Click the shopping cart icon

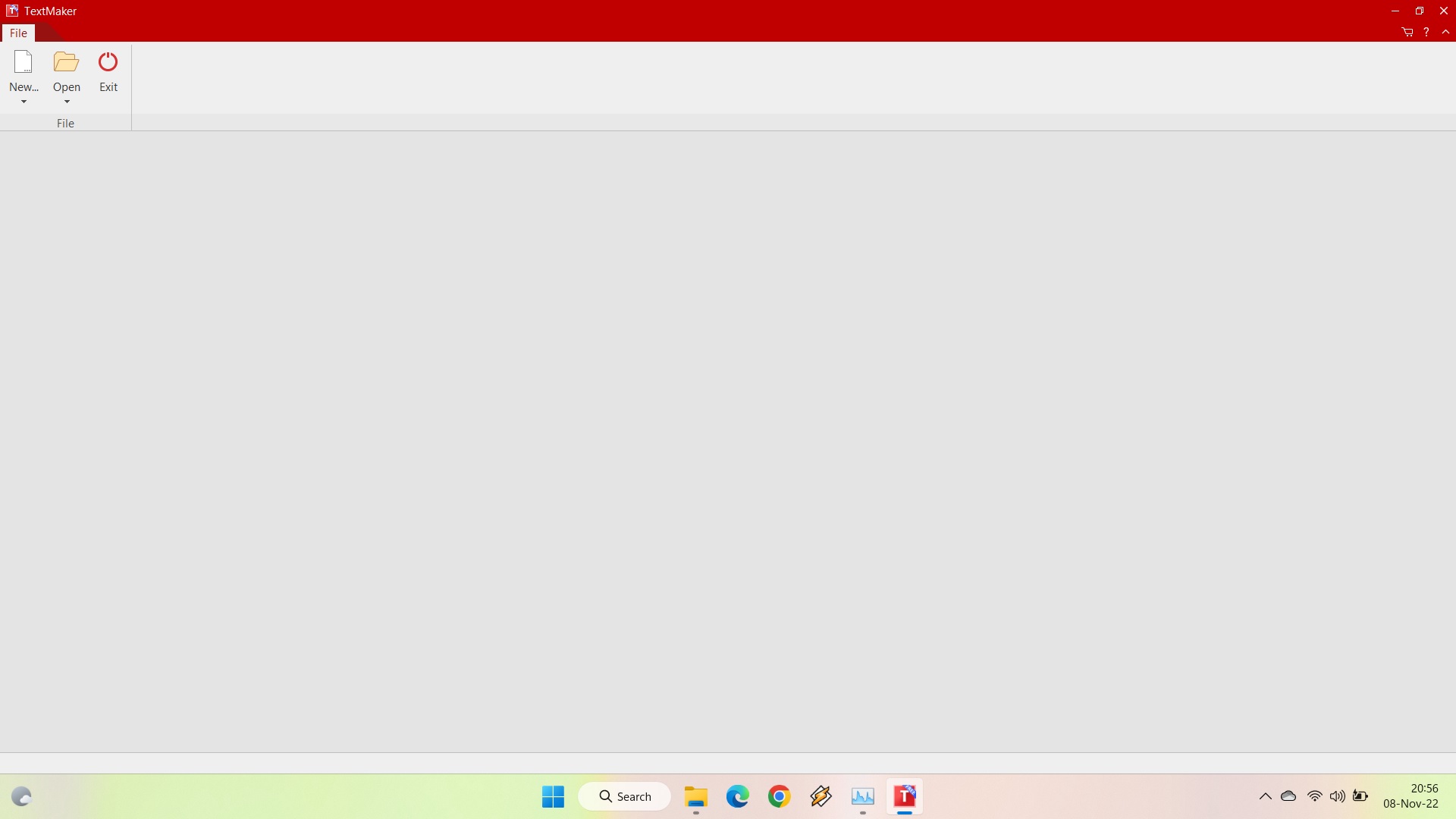1407,32
